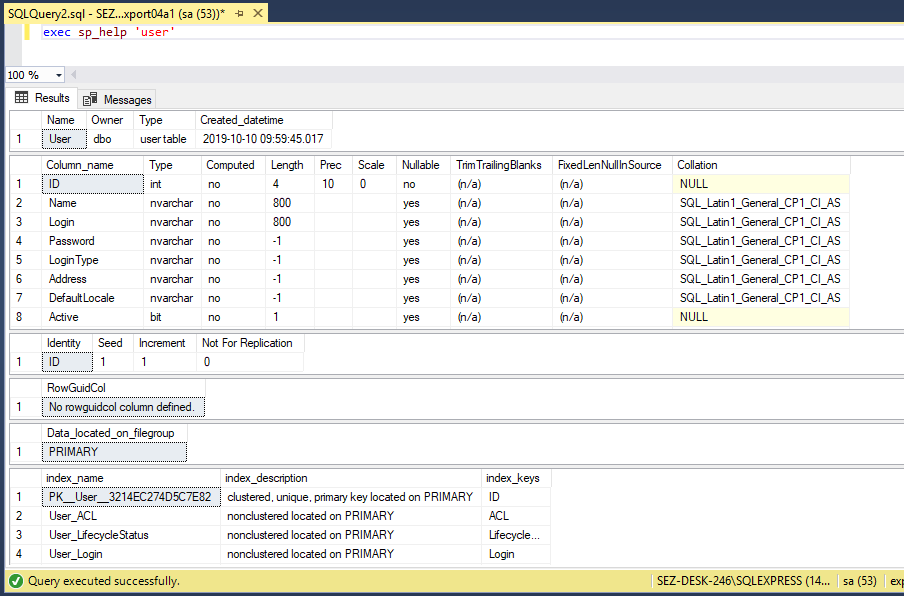Click the Results tab
904x596 pixels.
pos(49,98)
